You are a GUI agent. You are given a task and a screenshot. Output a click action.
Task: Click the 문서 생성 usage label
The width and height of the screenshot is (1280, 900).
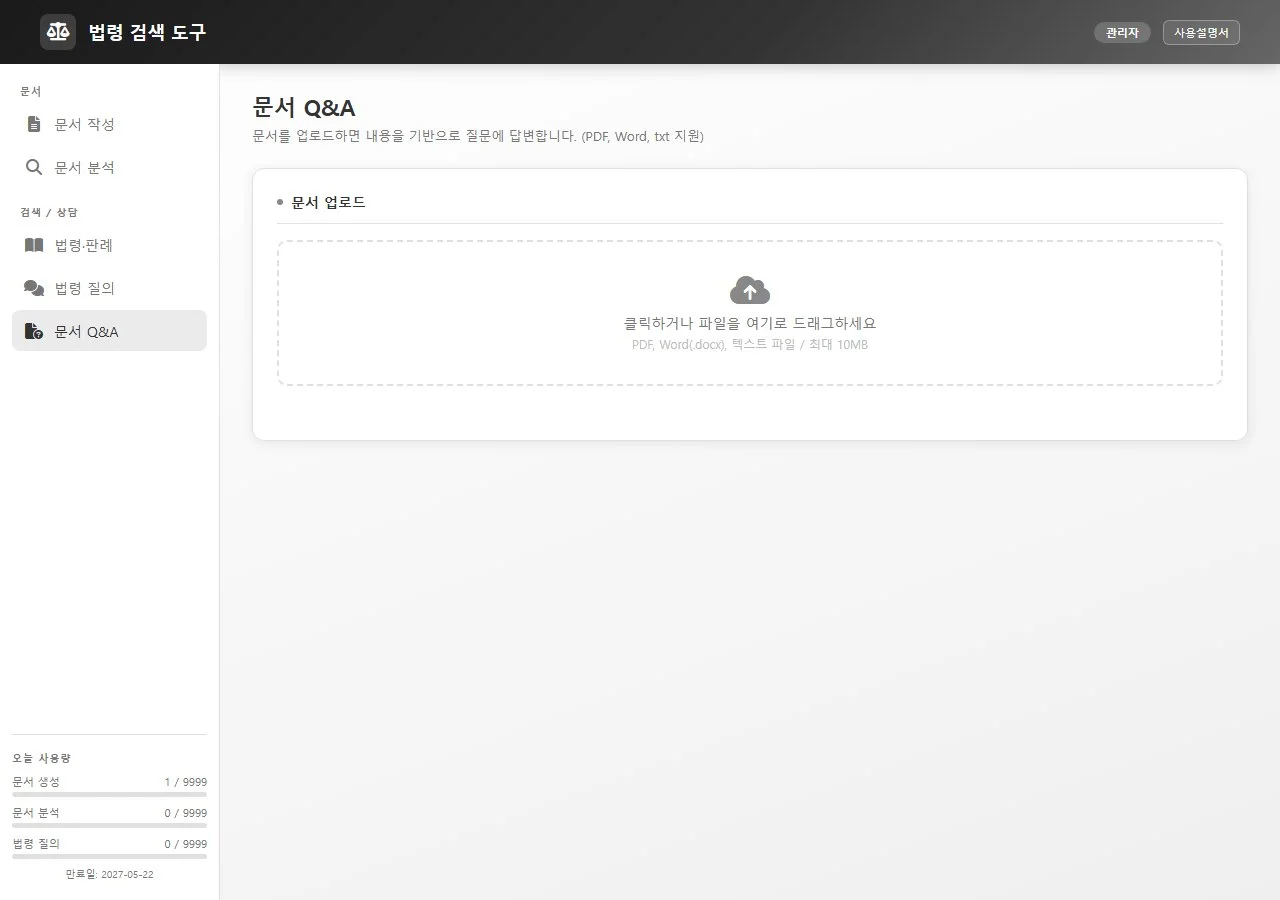pyautogui.click(x=36, y=782)
